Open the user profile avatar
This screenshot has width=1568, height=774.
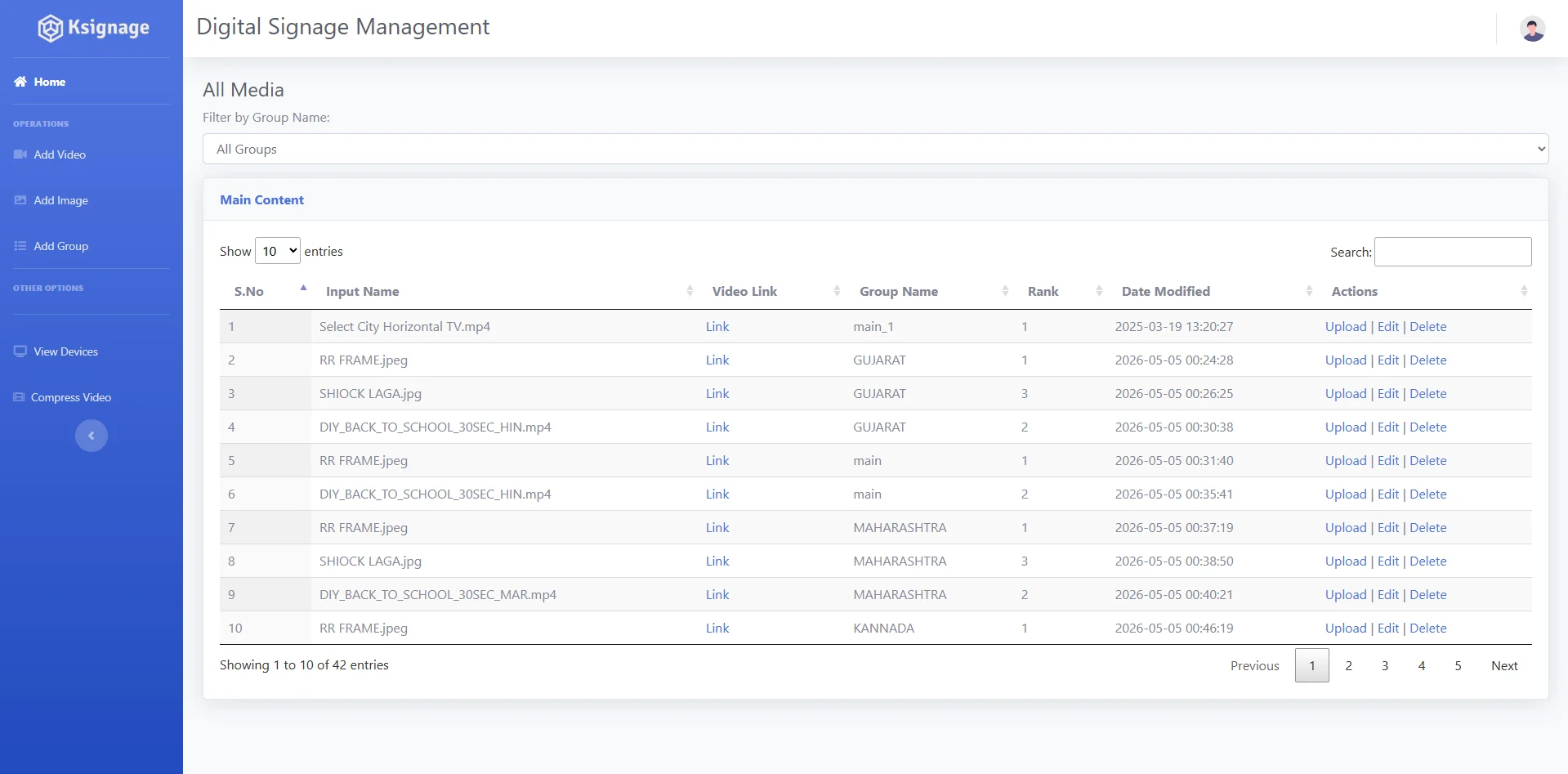tap(1532, 29)
